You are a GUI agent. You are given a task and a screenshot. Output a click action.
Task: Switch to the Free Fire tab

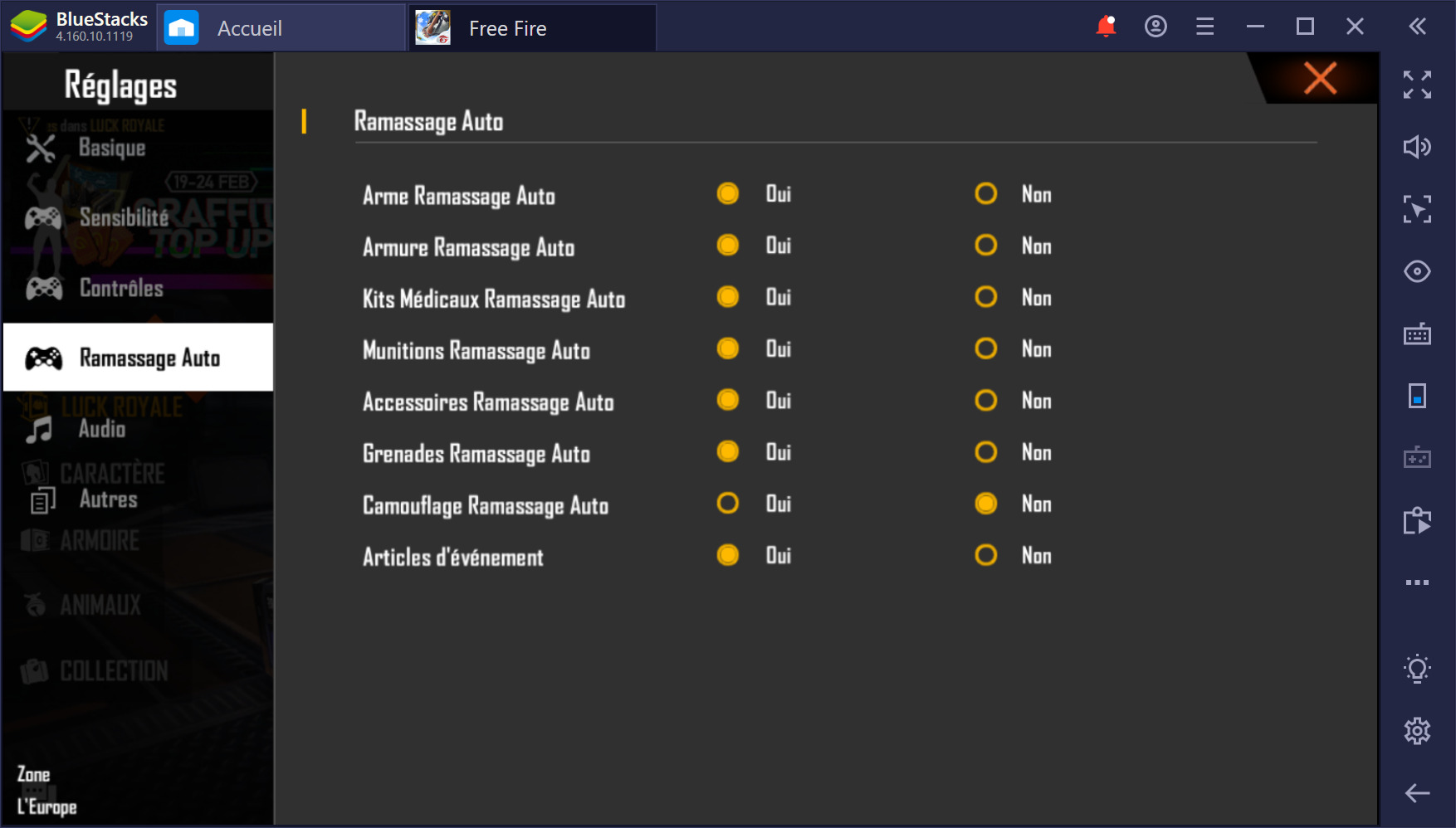point(532,28)
